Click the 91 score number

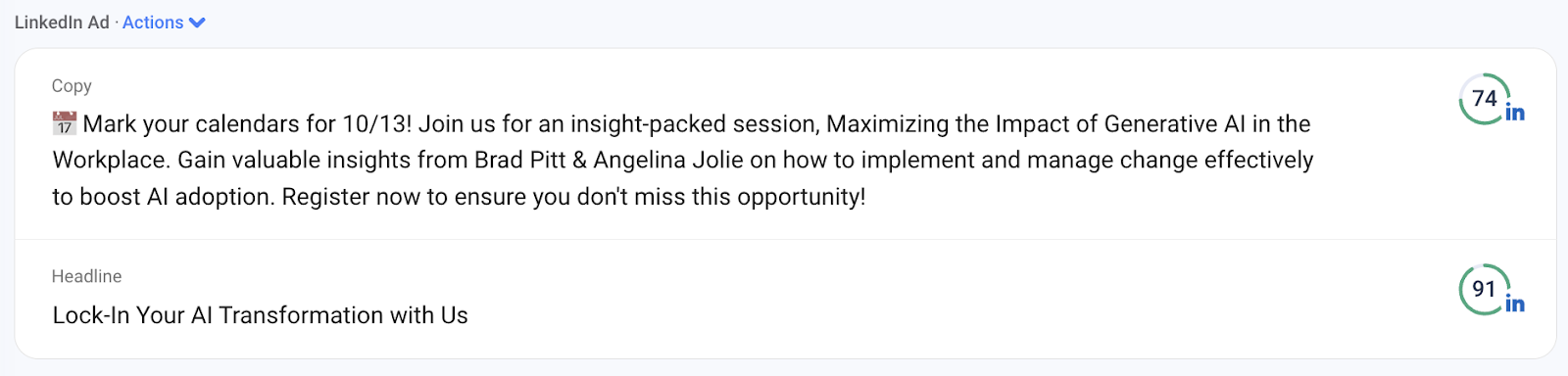tap(1485, 289)
